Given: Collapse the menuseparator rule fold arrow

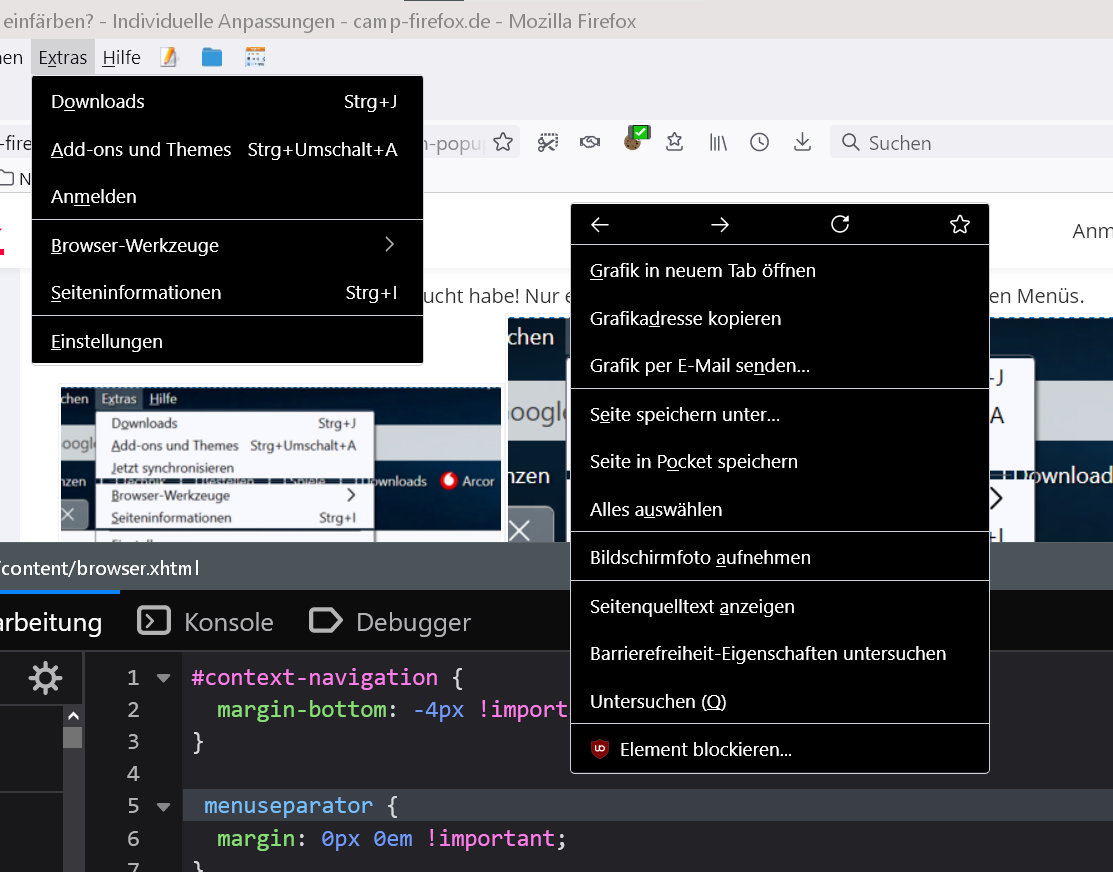Looking at the screenshot, I should (163, 806).
